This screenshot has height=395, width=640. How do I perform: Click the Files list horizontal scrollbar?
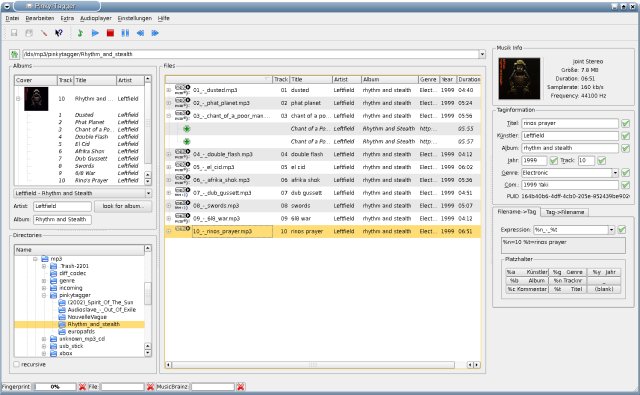(x=313, y=365)
